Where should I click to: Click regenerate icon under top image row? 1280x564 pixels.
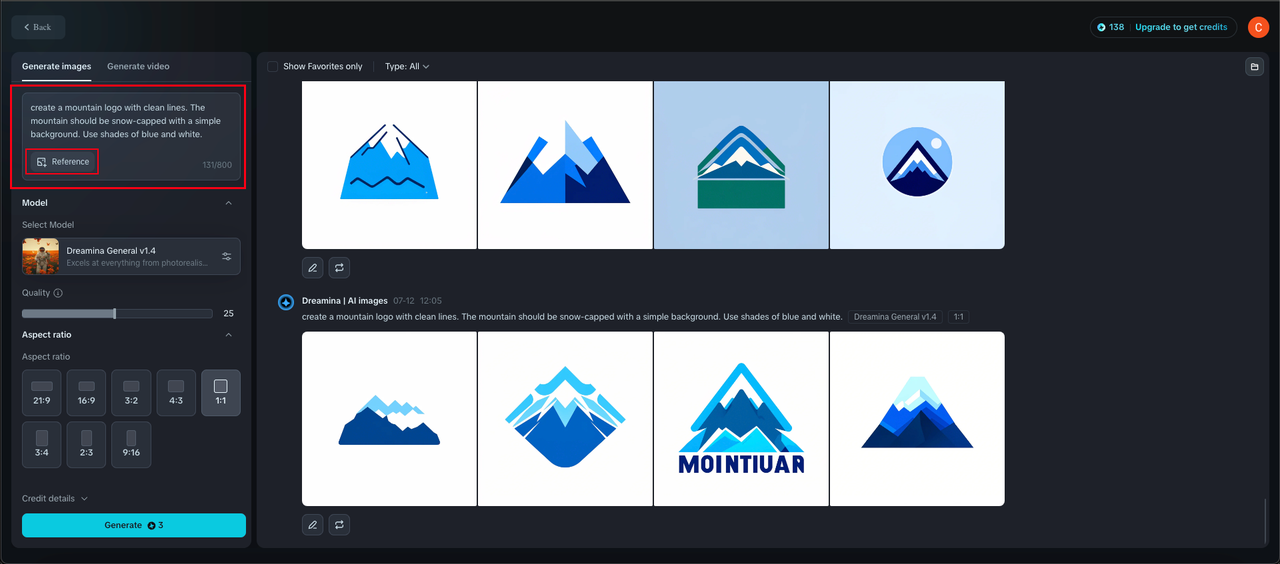(340, 267)
